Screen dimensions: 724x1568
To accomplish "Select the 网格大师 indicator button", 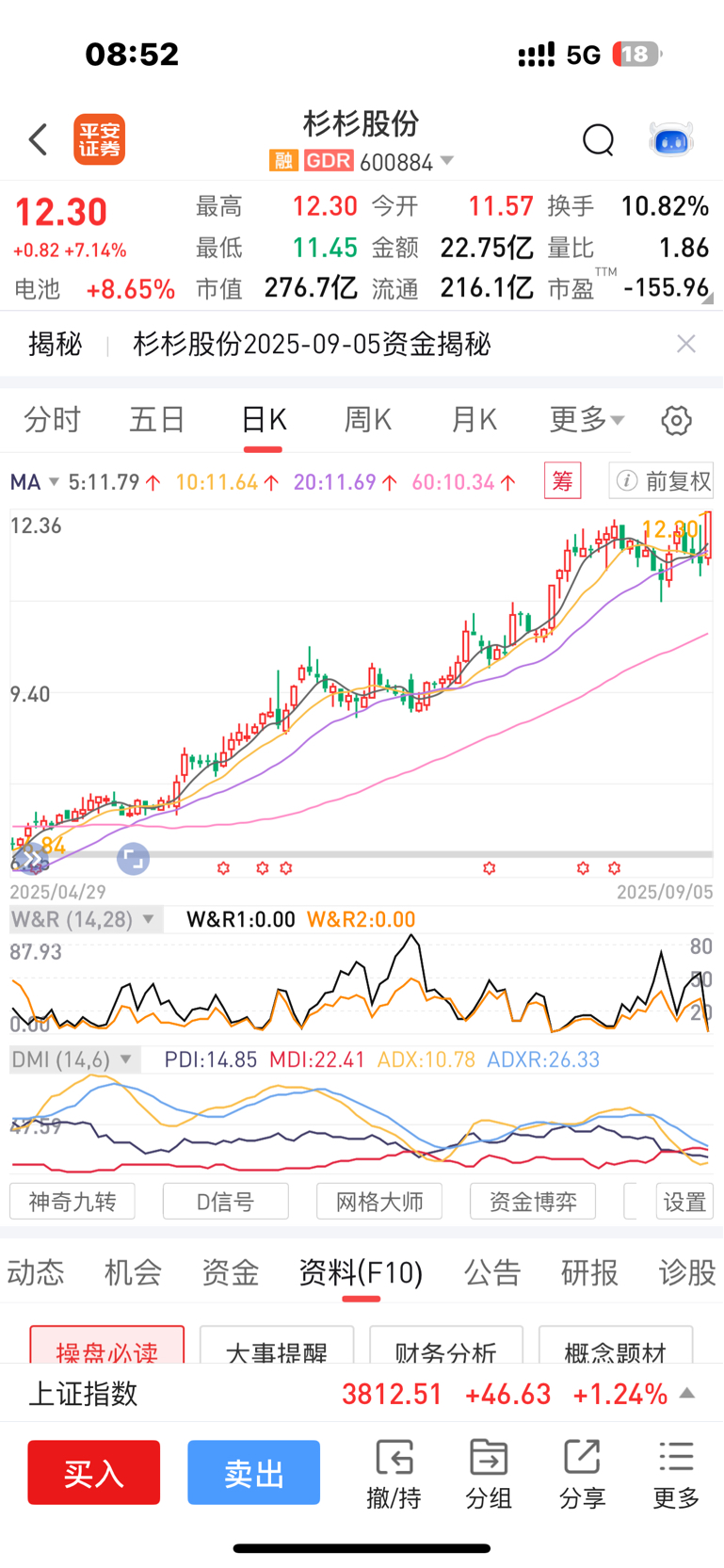I will [379, 1202].
